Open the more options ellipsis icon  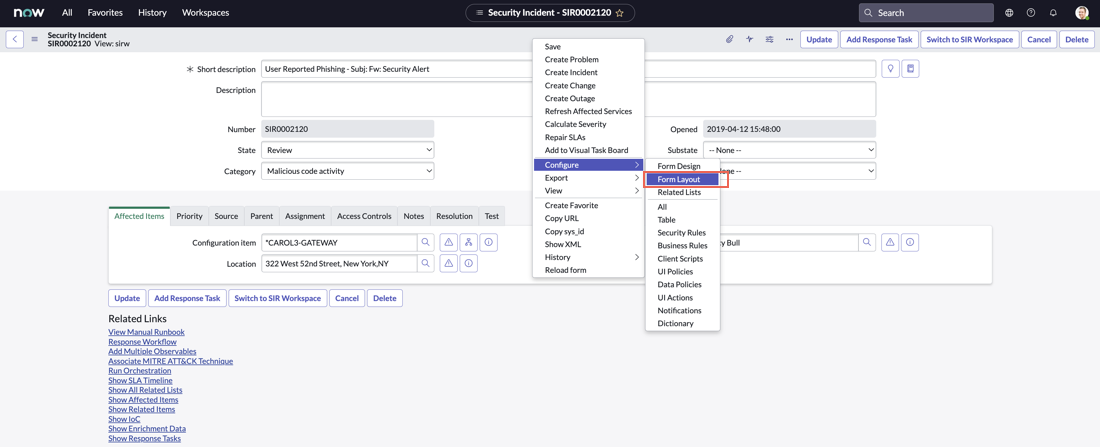[x=789, y=39]
